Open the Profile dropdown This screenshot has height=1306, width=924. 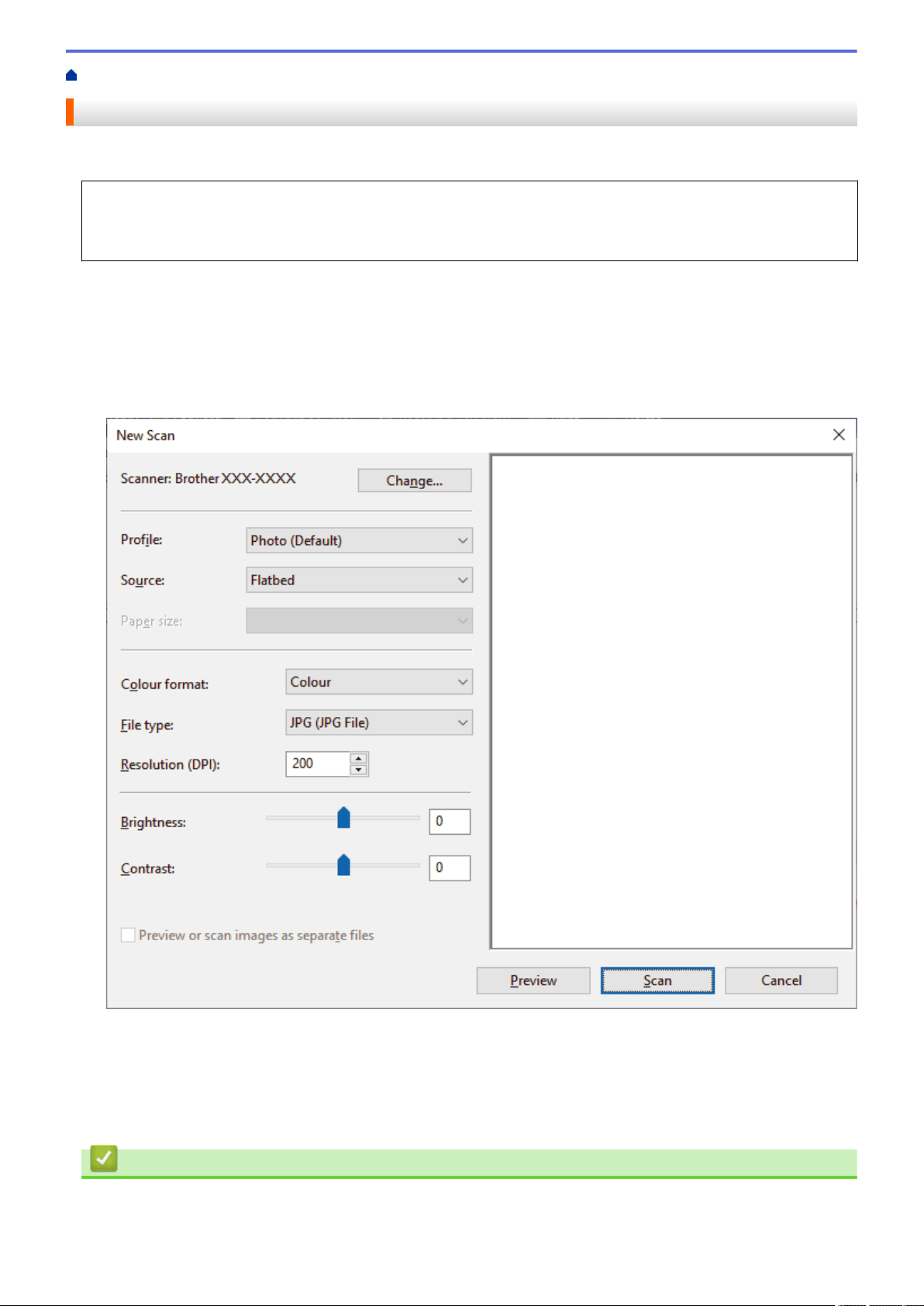tap(360, 540)
